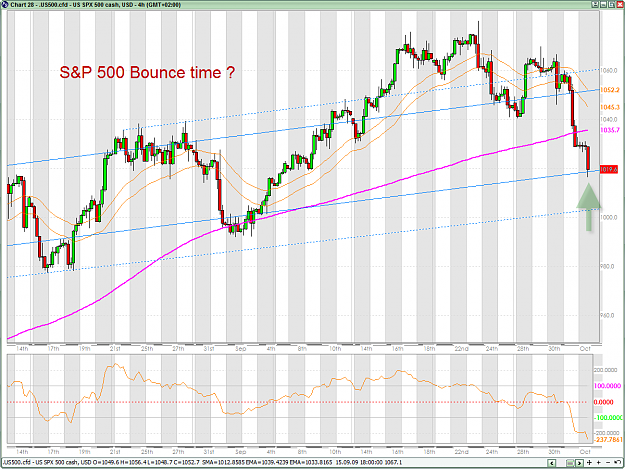Click the 960.0 price axis label
Screen dimensions: 625x469
pyautogui.click(x=609, y=316)
